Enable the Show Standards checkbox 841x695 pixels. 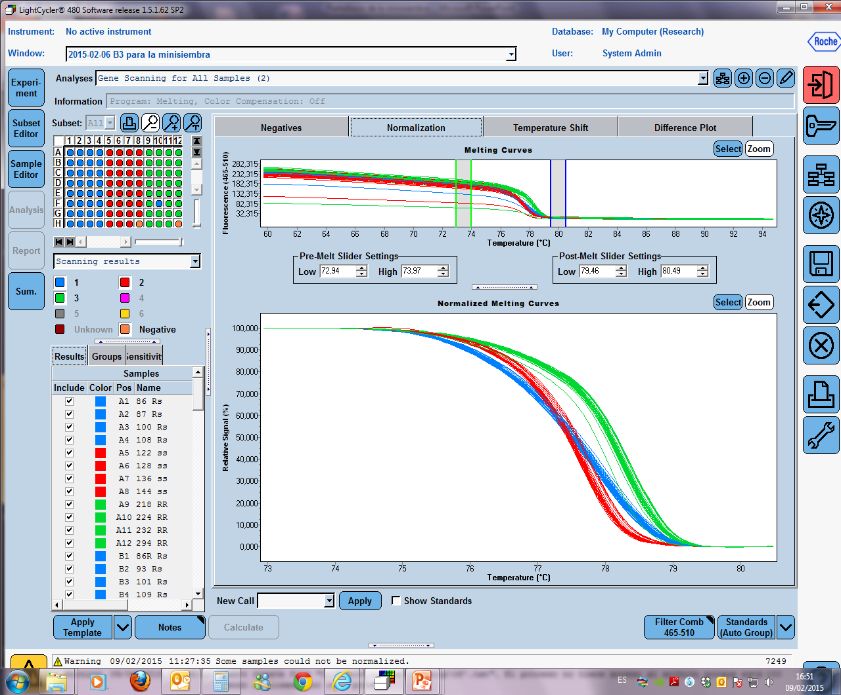tap(396, 601)
